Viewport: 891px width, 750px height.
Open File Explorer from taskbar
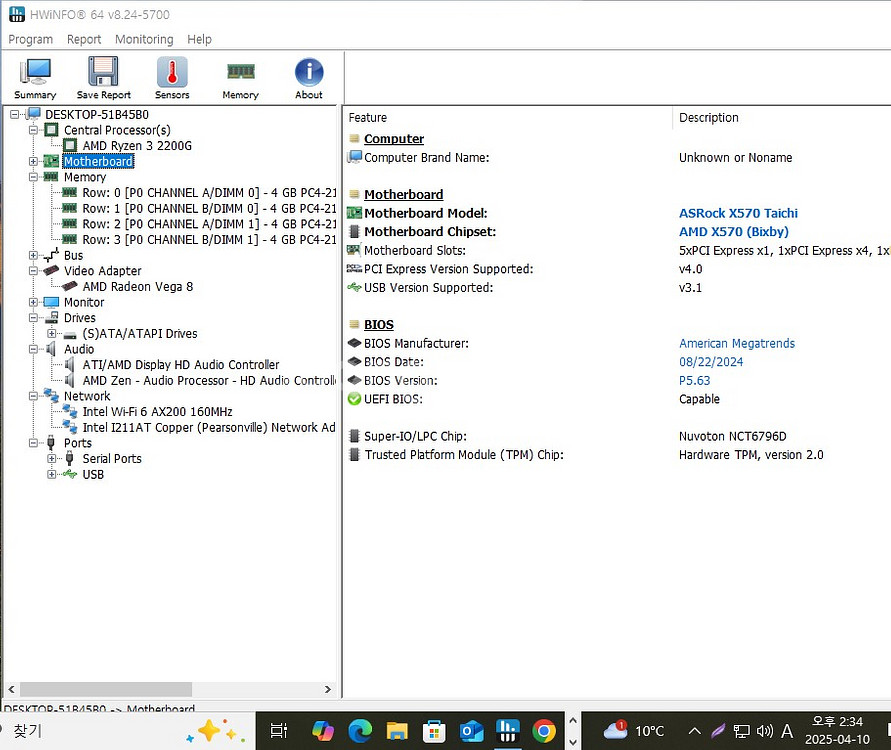coord(397,731)
